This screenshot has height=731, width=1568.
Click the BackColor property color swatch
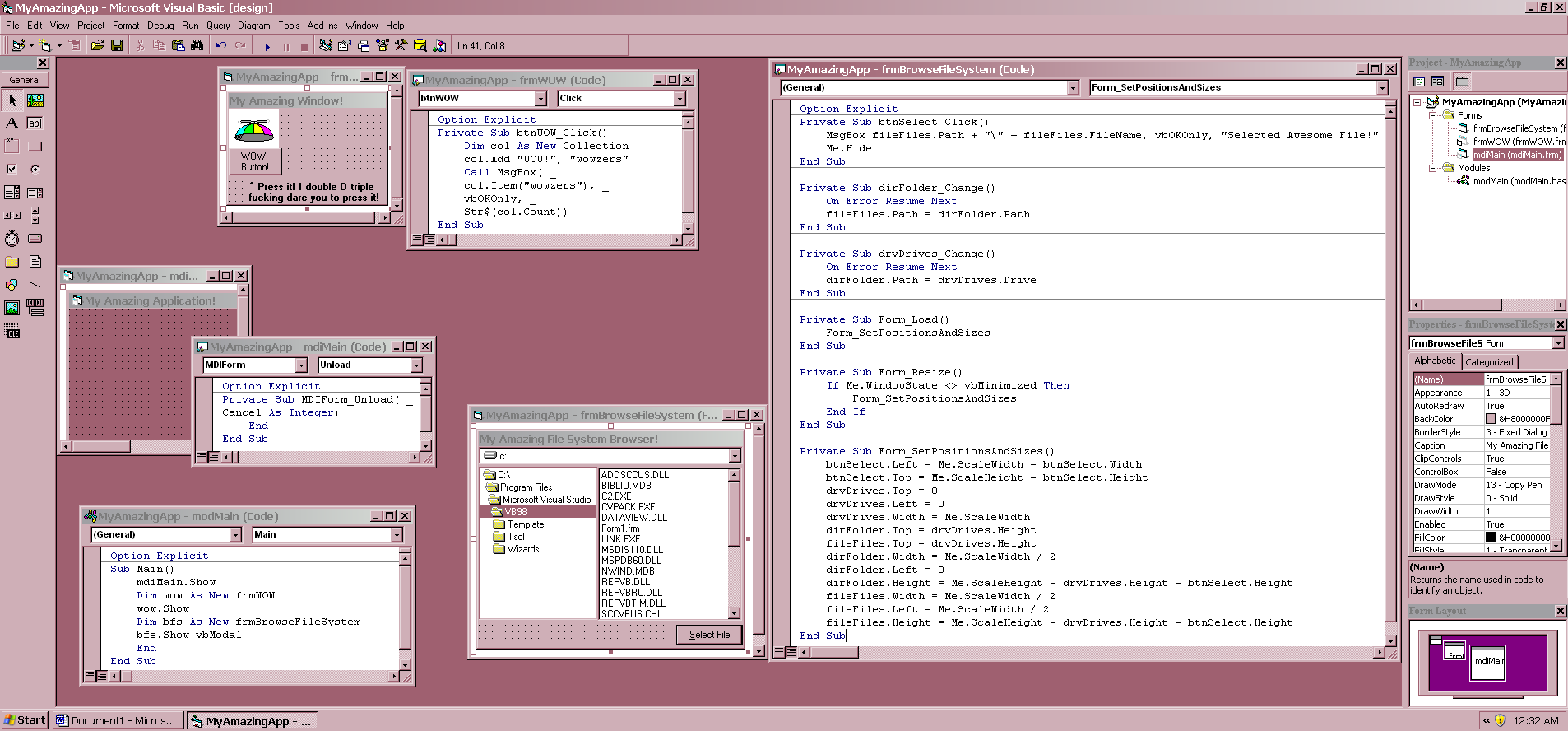point(1491,419)
